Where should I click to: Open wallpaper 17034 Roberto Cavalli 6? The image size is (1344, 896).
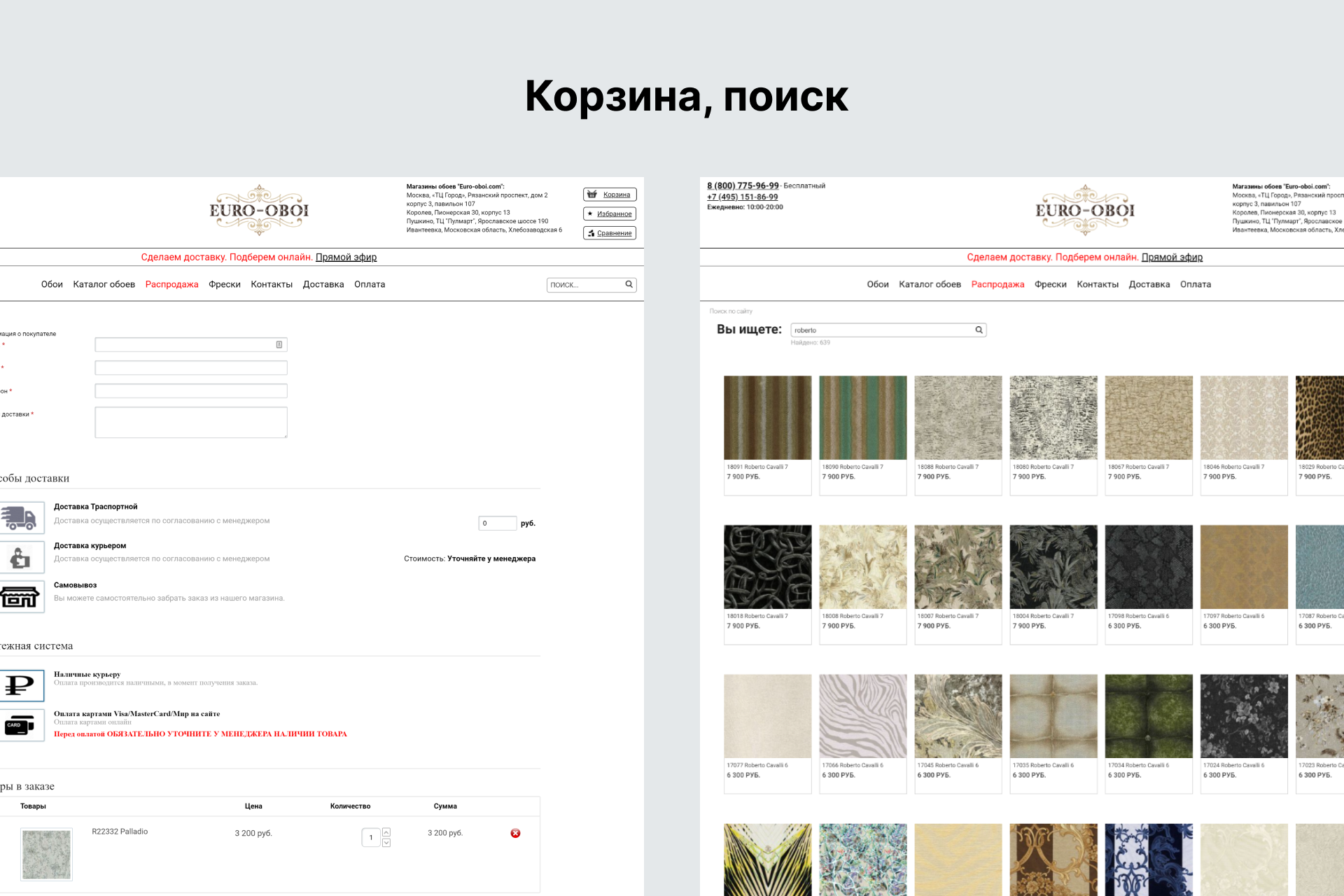[x=1149, y=734]
